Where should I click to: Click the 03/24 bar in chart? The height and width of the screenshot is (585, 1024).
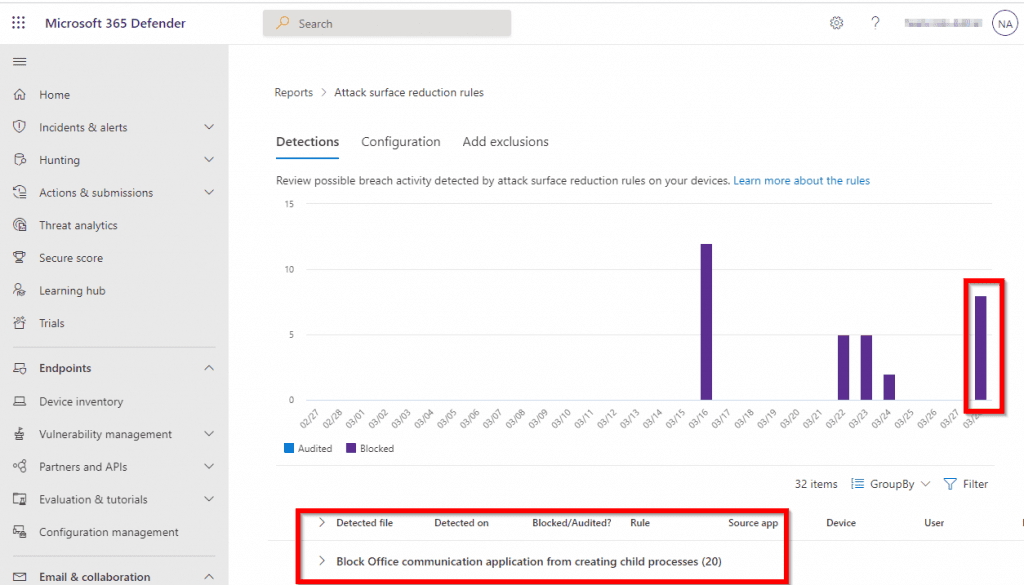tap(889, 387)
